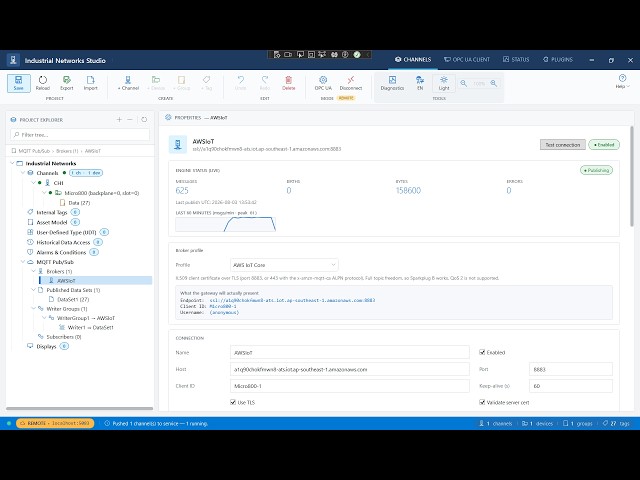This screenshot has width=640, height=480.
Task: Click the last 60 minutes message chart
Action: [x=226, y=224]
